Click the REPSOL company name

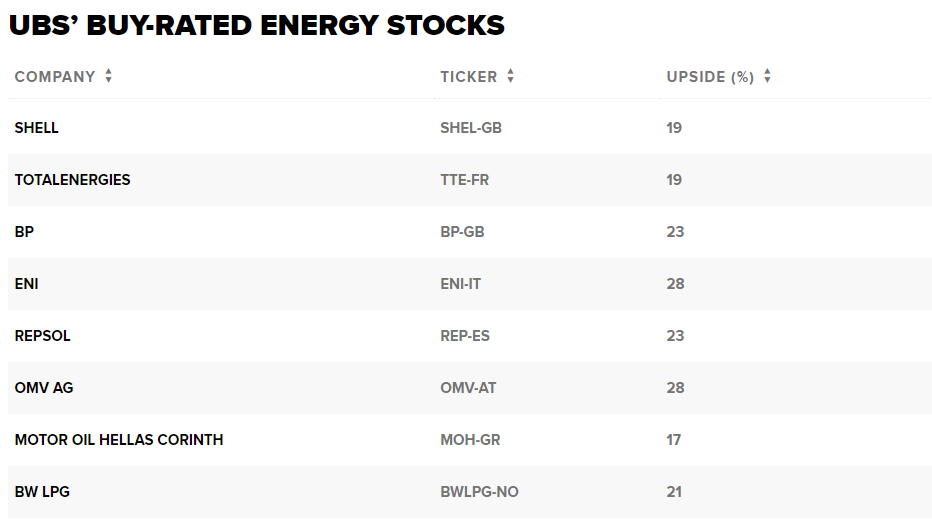click(42, 336)
